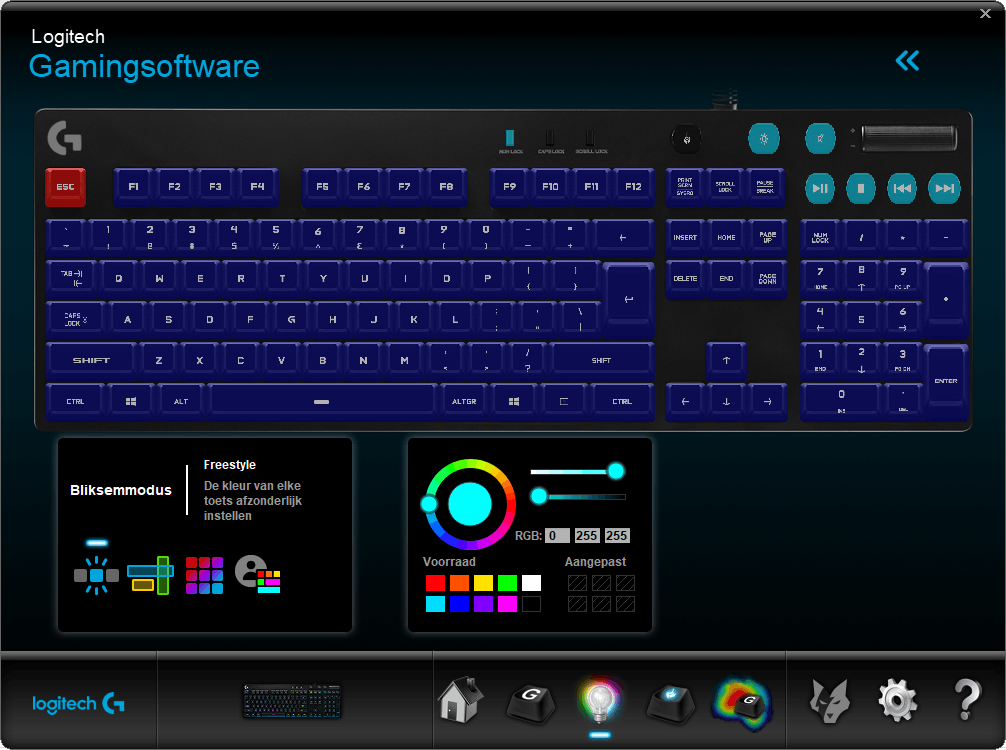
Task: Select the Print Screen key
Action: (685, 187)
